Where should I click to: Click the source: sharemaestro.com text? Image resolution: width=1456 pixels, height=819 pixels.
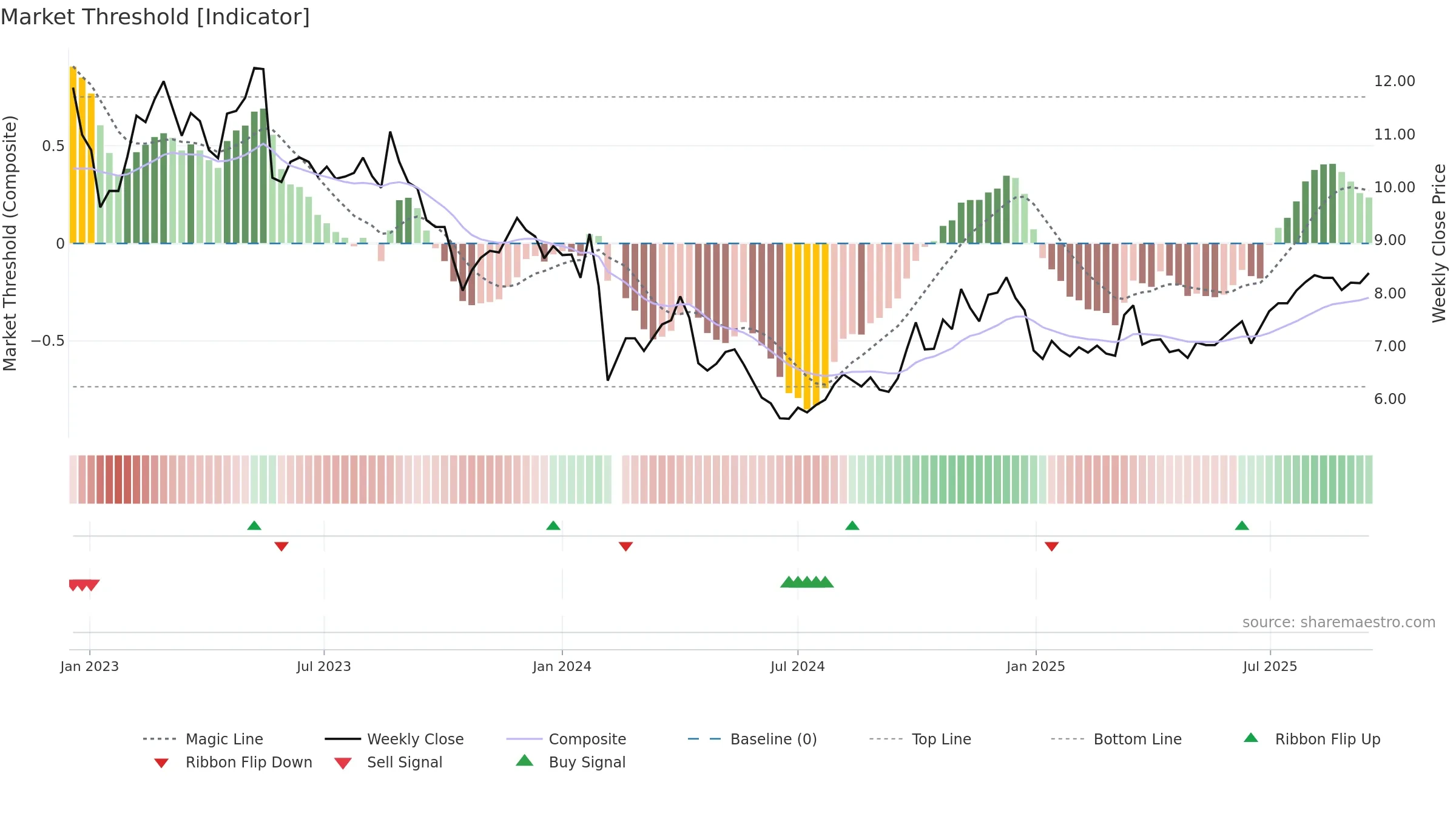1339,622
